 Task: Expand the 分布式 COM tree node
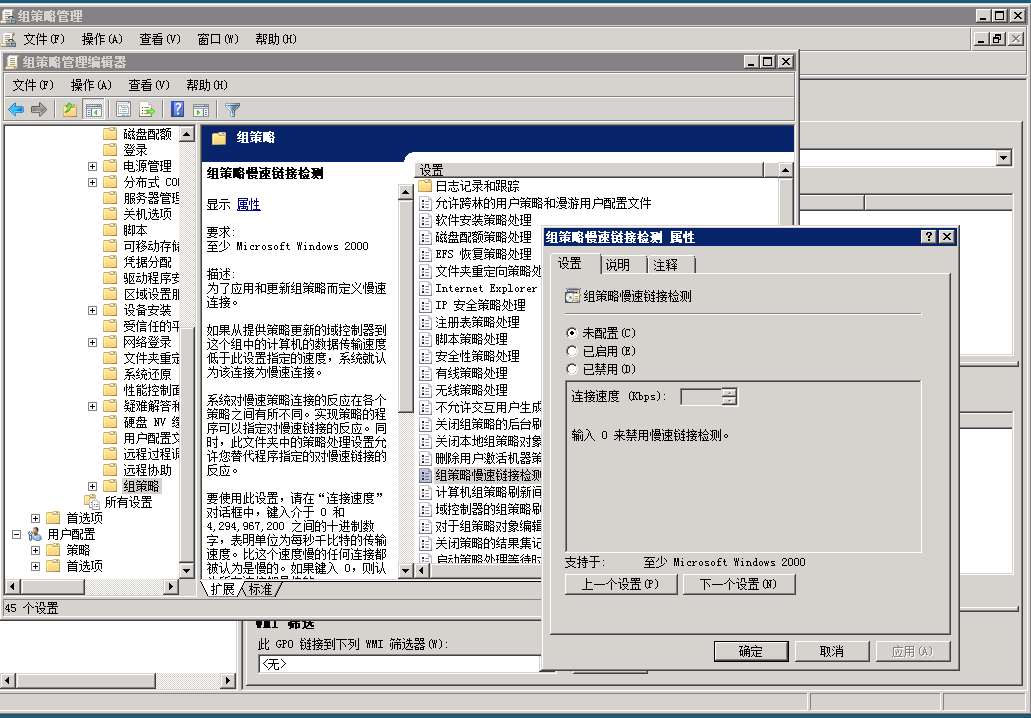[93, 182]
